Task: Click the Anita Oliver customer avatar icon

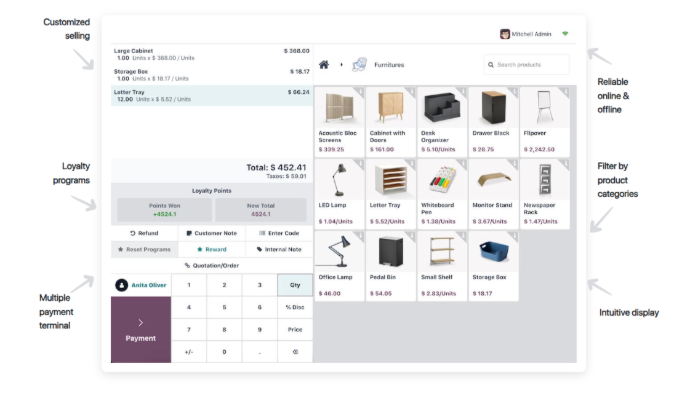Action: (x=121, y=285)
